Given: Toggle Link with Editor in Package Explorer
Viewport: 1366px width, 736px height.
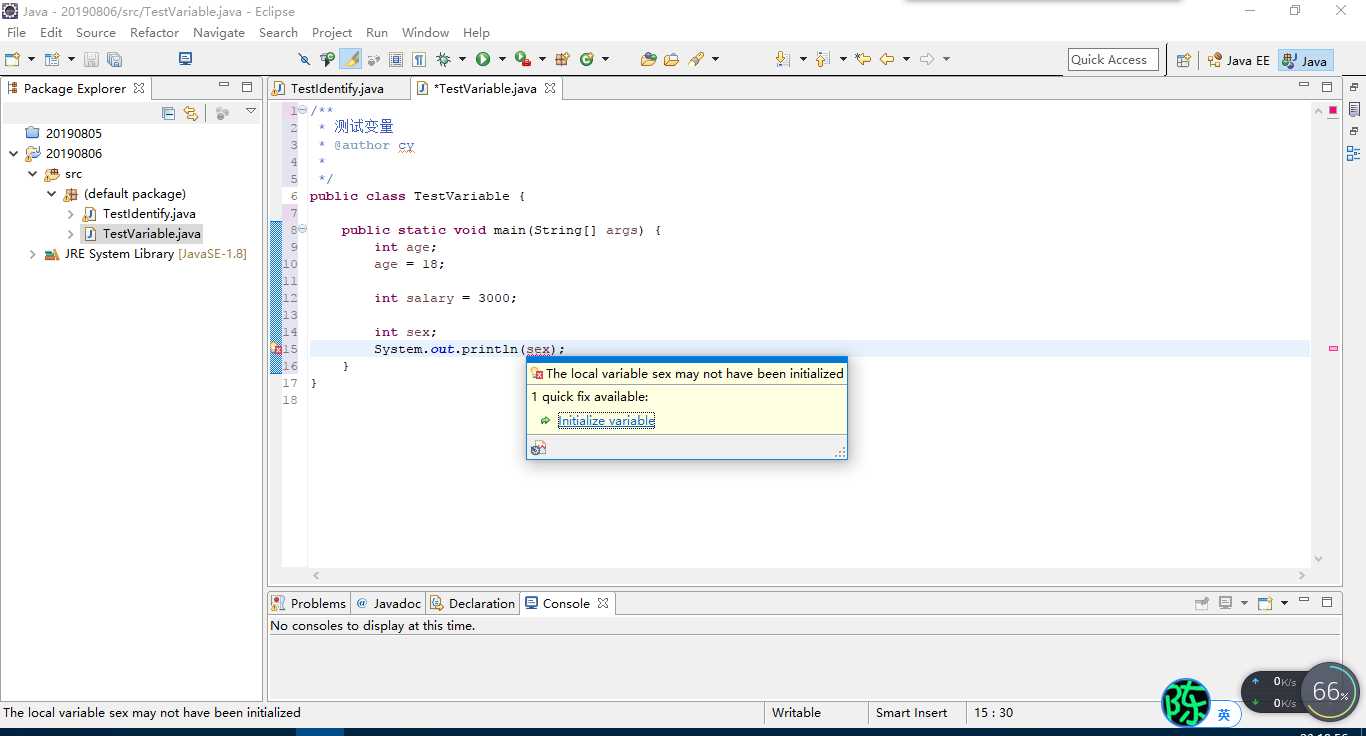Looking at the screenshot, I should coord(191,114).
